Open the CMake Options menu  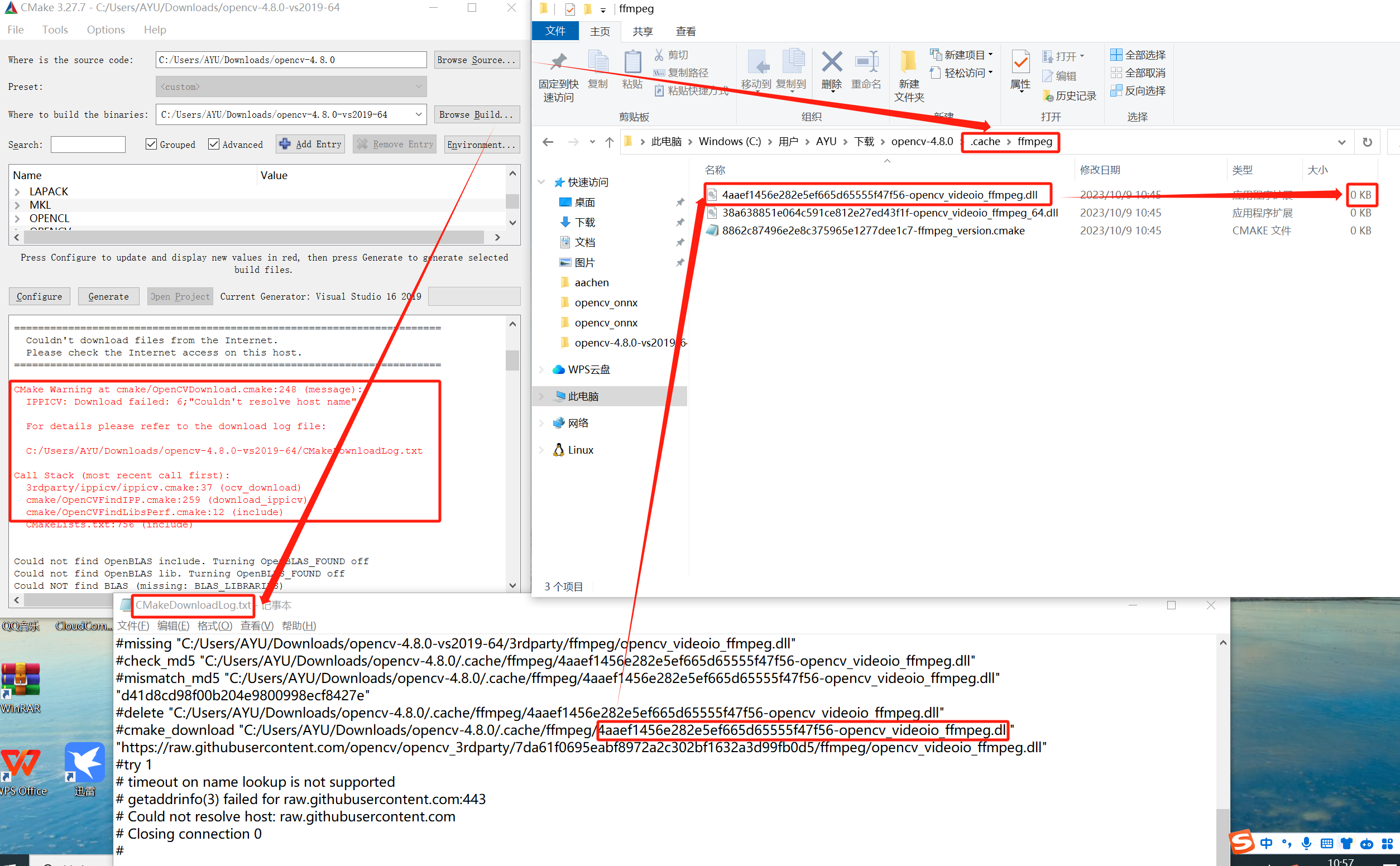(106, 30)
